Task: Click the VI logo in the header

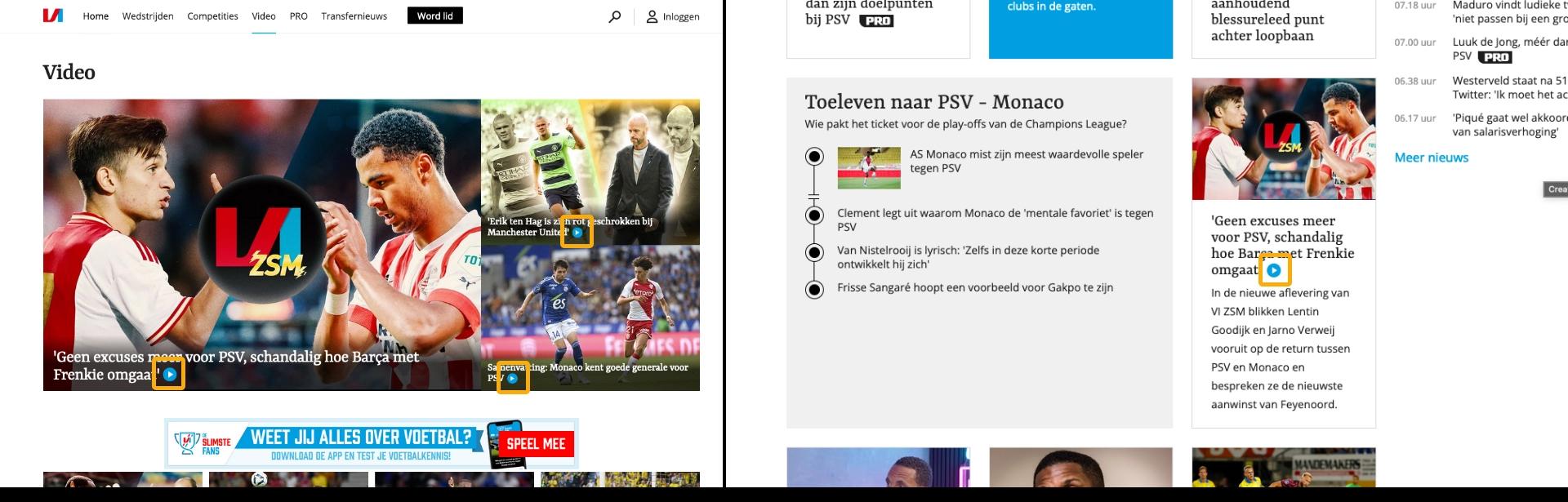Action: pos(53,16)
